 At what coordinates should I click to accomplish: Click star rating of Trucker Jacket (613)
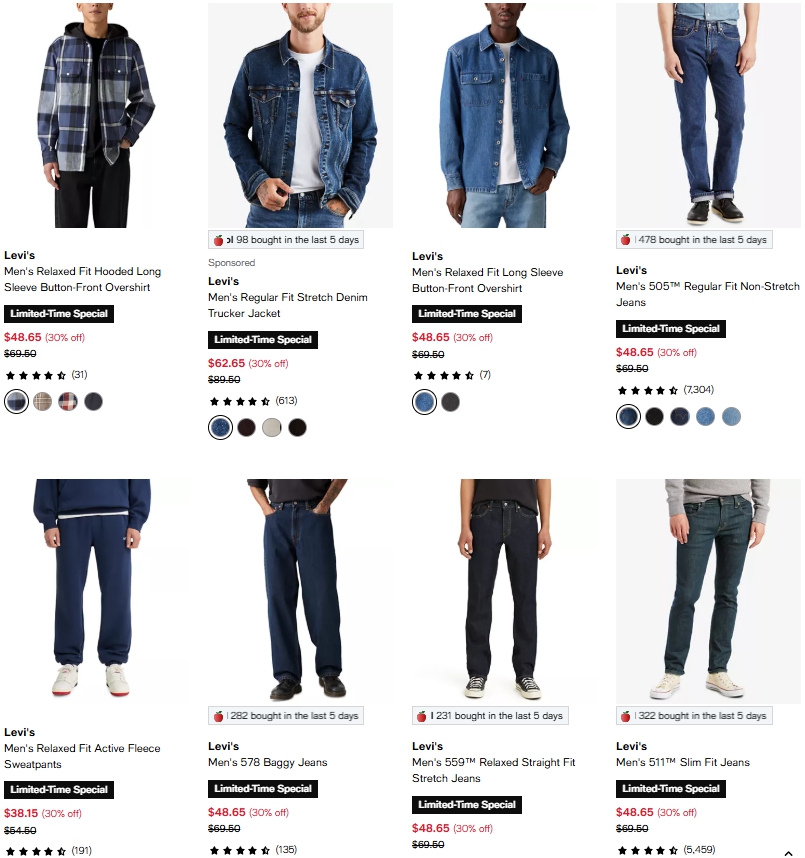tap(240, 402)
